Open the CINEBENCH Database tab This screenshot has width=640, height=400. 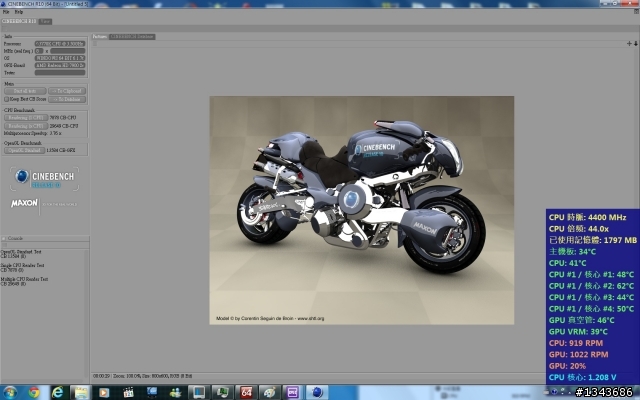coord(132,37)
